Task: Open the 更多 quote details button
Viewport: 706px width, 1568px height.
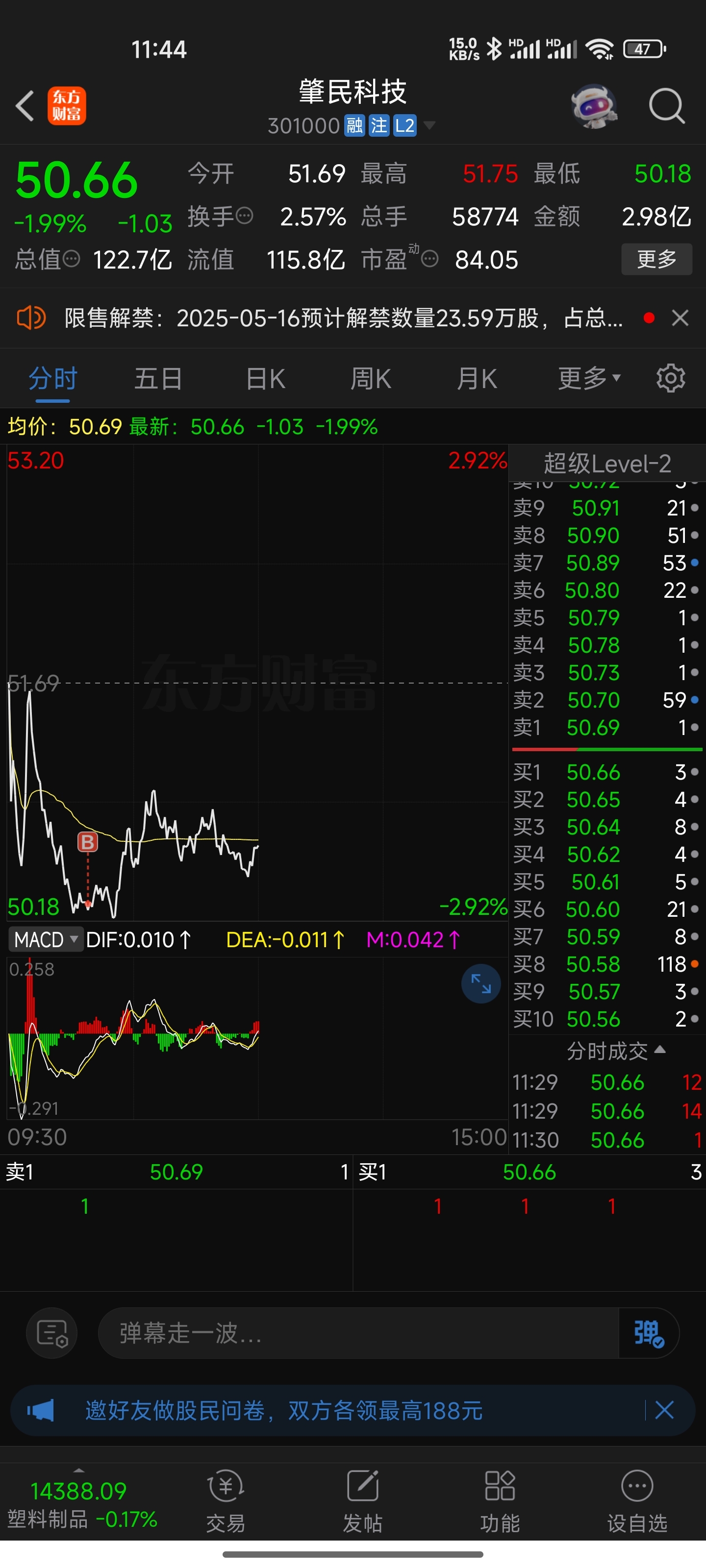Action: 656,259
